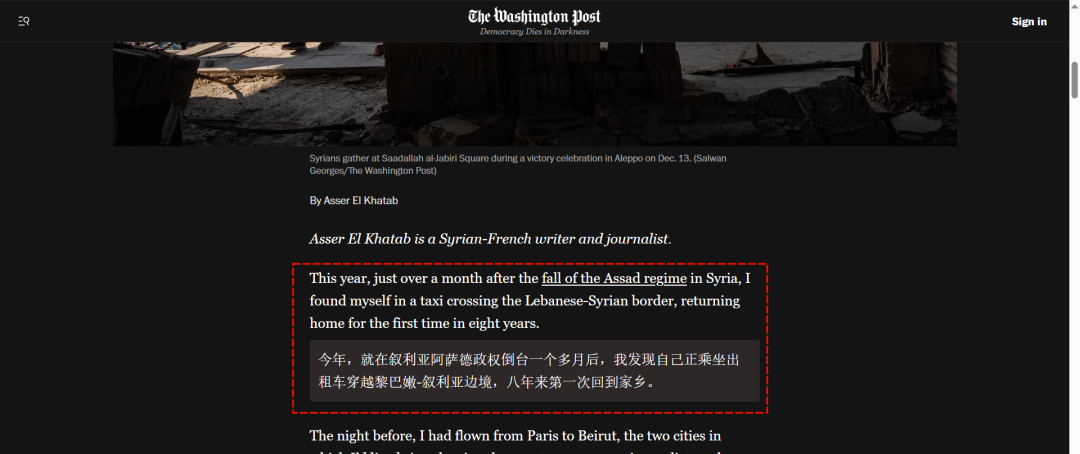Screen dimensions: 1080x454
Task: Click the Sign in button
Action: (x=1029, y=21)
